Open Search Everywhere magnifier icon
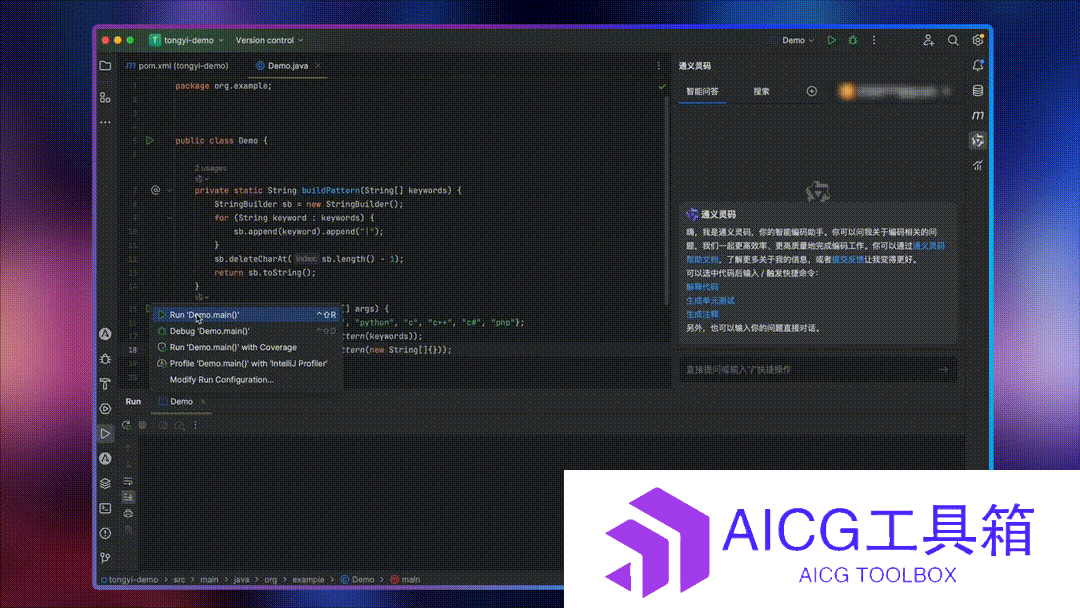This screenshot has height=608, width=1080. (953, 41)
